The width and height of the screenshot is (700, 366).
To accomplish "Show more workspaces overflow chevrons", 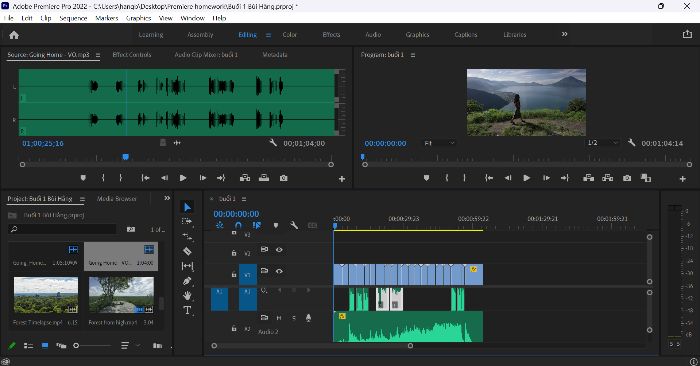I will pos(565,34).
